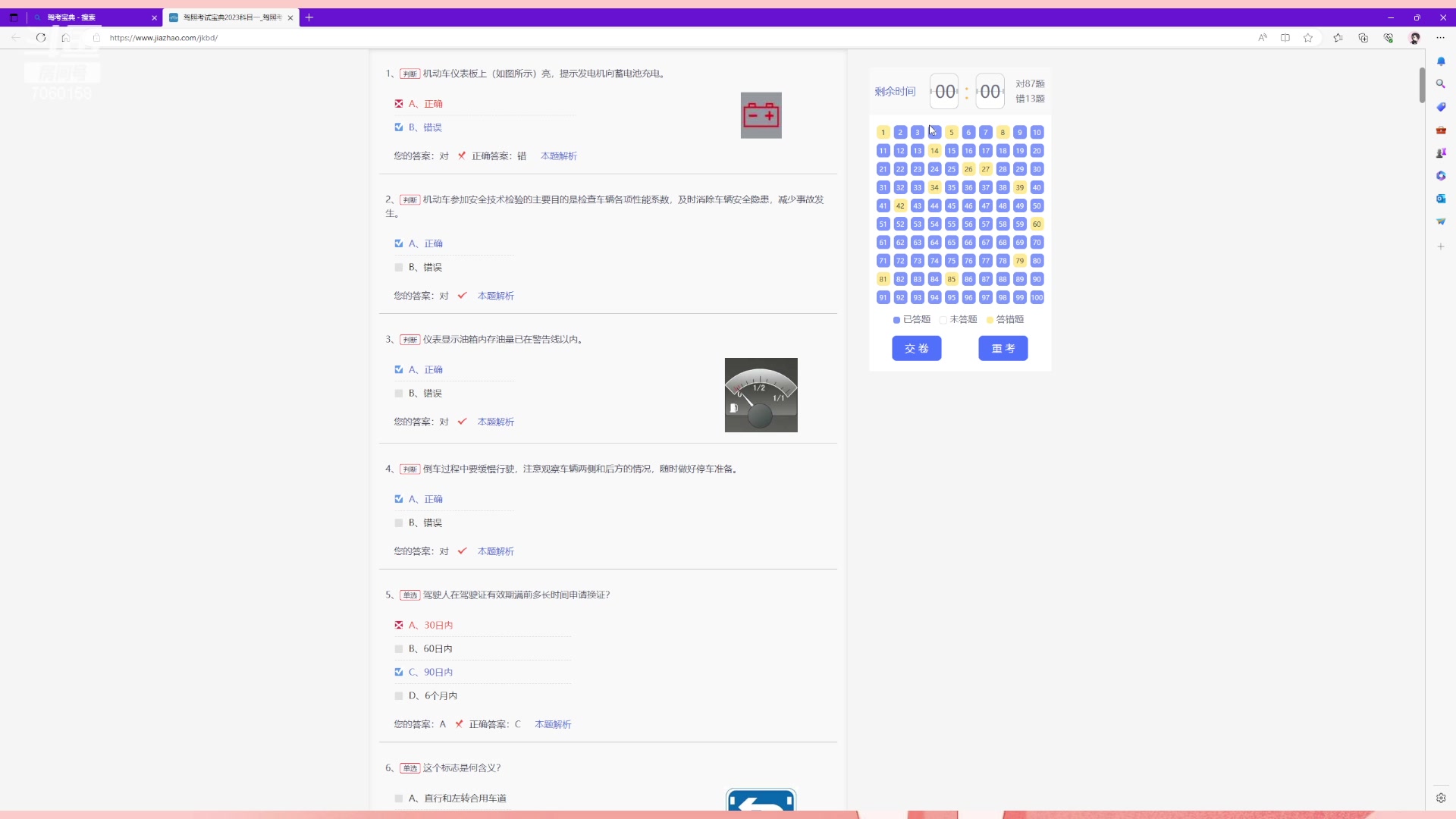Open 本题解析 link for question 3
Screen dimensions: 1456x819
(x=496, y=422)
